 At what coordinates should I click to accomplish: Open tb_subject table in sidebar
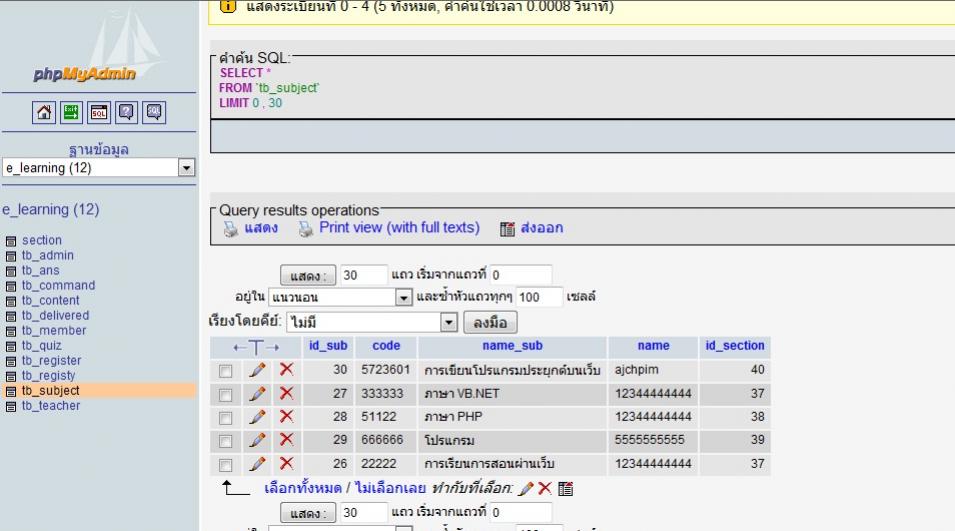tap(51, 390)
